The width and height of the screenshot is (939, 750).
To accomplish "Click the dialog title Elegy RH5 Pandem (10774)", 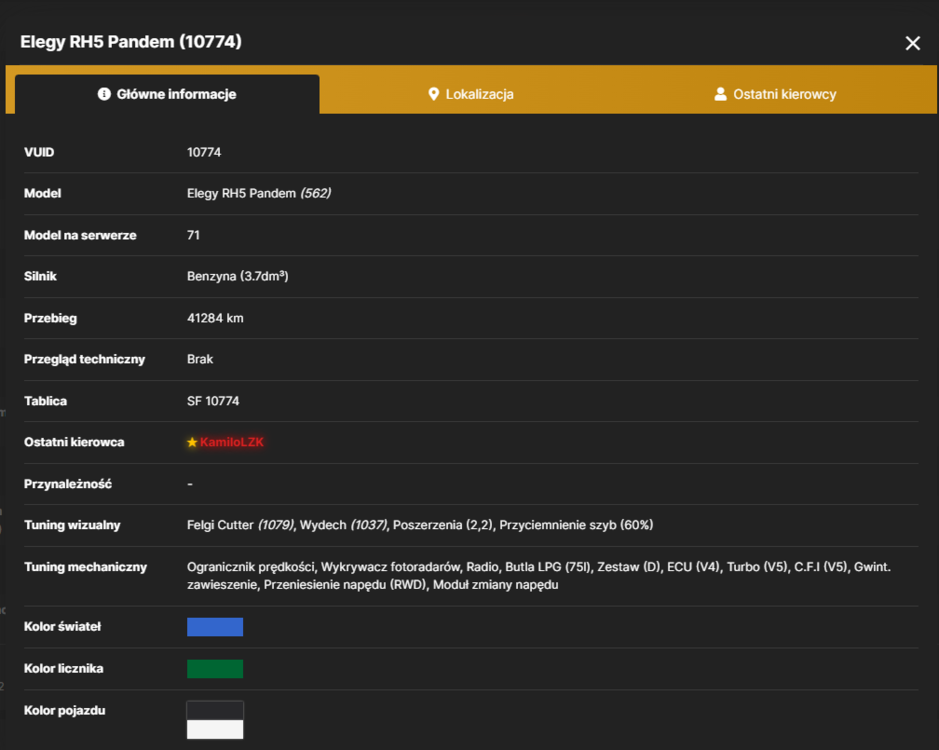I will click(131, 42).
